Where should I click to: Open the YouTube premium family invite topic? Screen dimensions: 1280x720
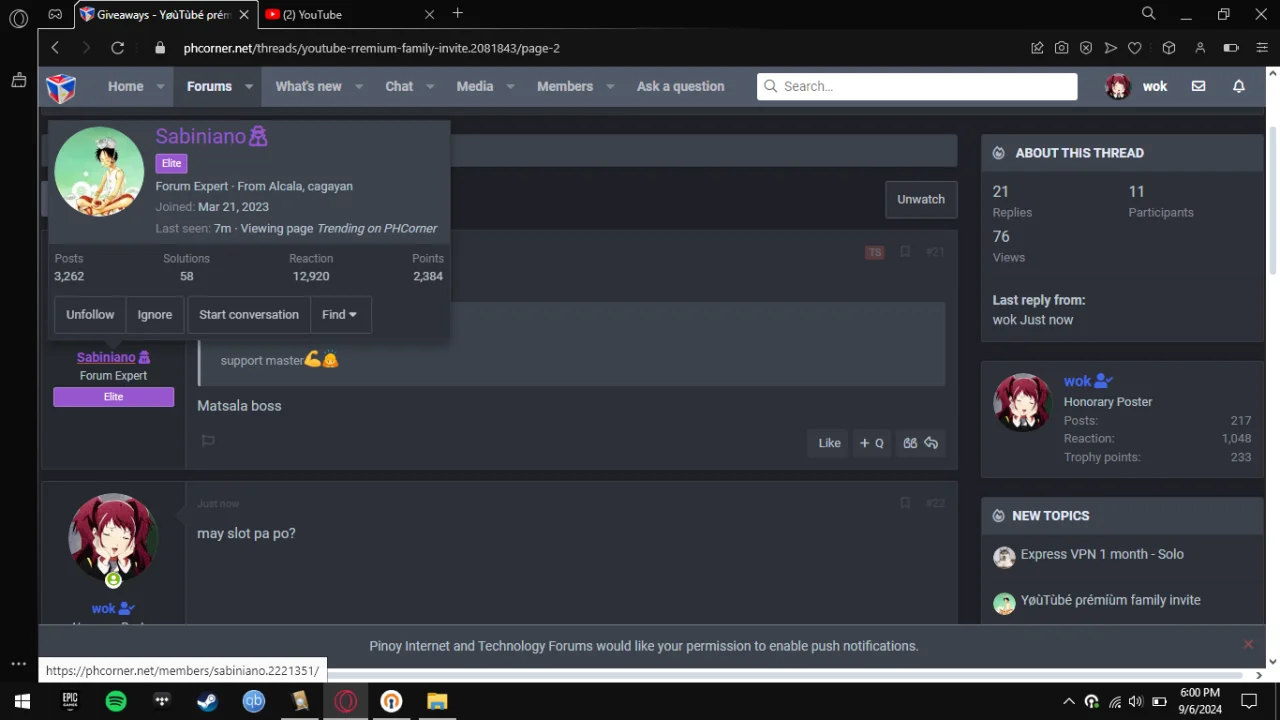[x=1110, y=600]
